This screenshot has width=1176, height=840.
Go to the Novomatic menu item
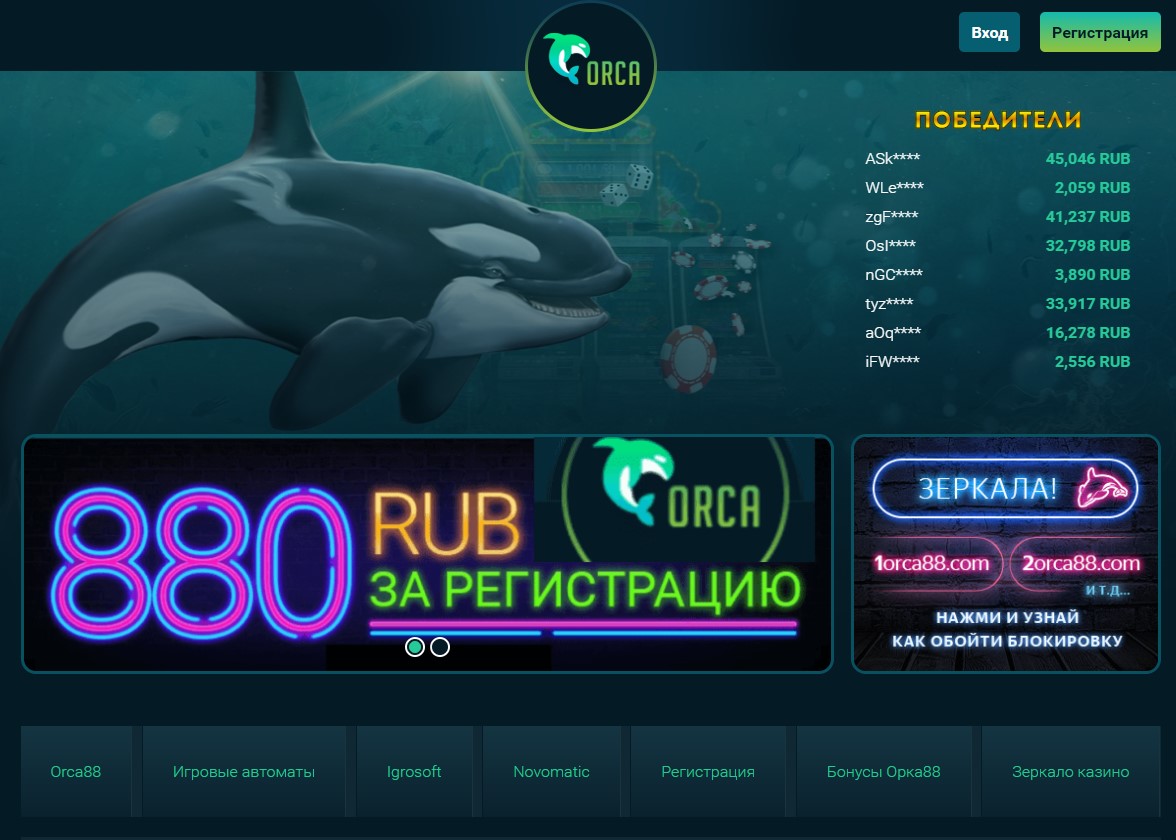coord(551,771)
